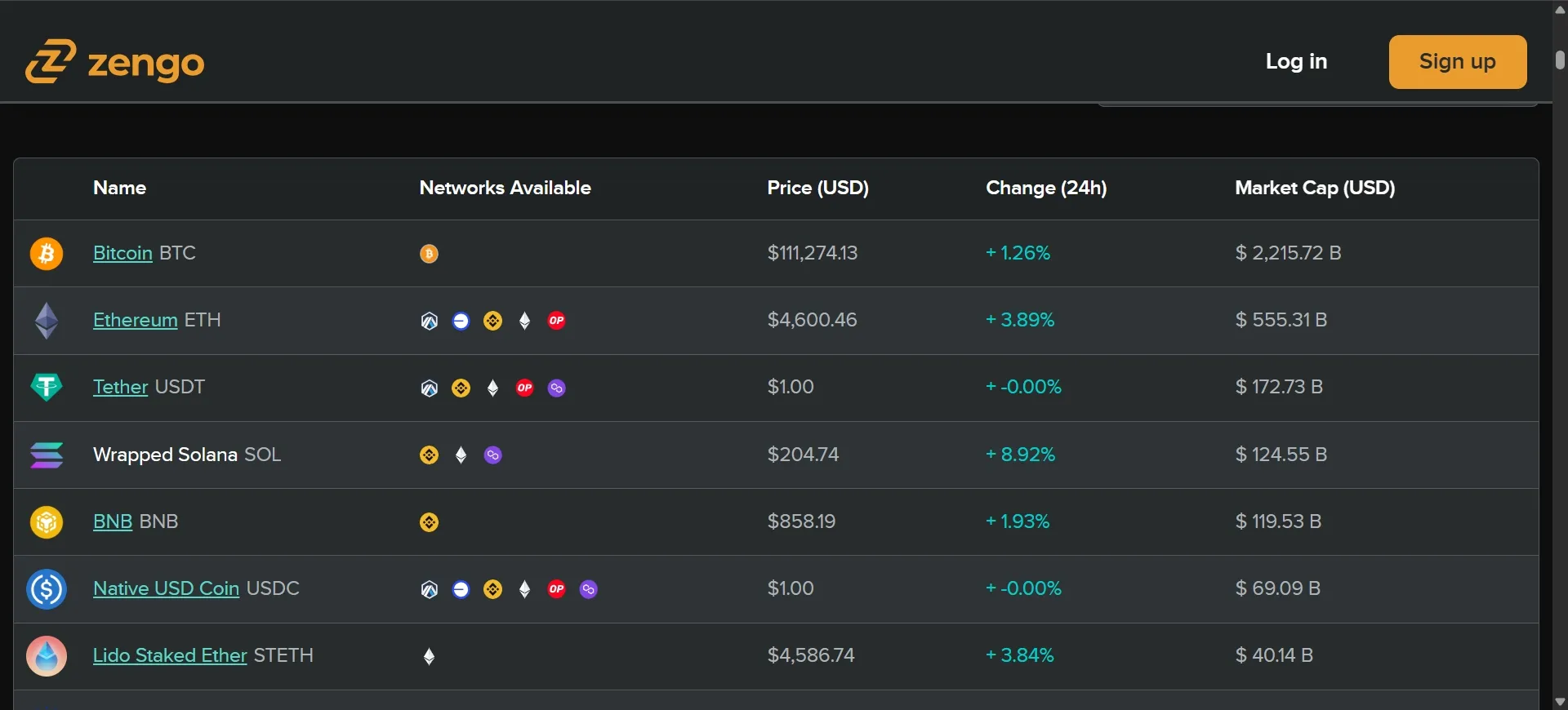Click the Ethereum network icon in Wrapped Solana row
The width and height of the screenshot is (1568, 710).
coord(461,455)
